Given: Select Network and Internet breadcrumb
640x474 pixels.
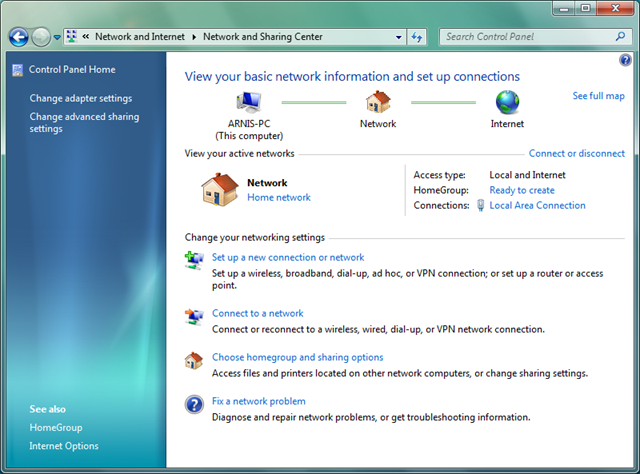Looking at the screenshot, I should point(140,37).
